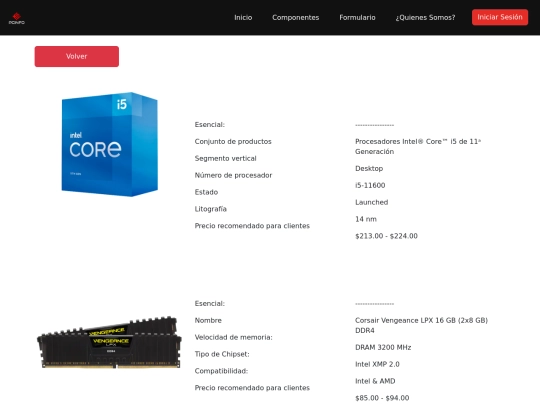Click the 'Velocidad de memoria:' label

[x=233, y=337]
